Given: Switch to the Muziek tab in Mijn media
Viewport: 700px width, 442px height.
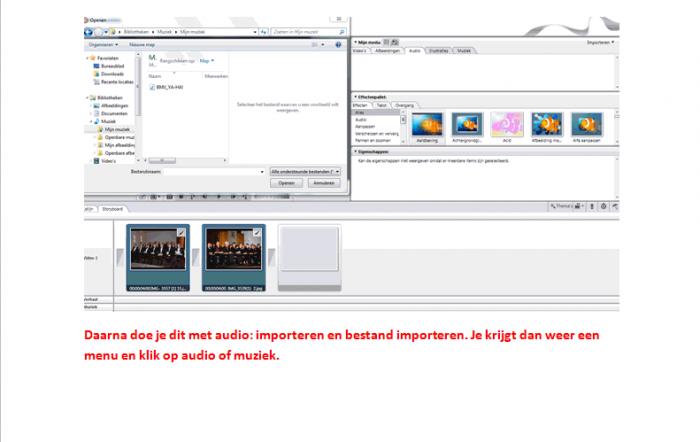Looking at the screenshot, I should [x=464, y=51].
